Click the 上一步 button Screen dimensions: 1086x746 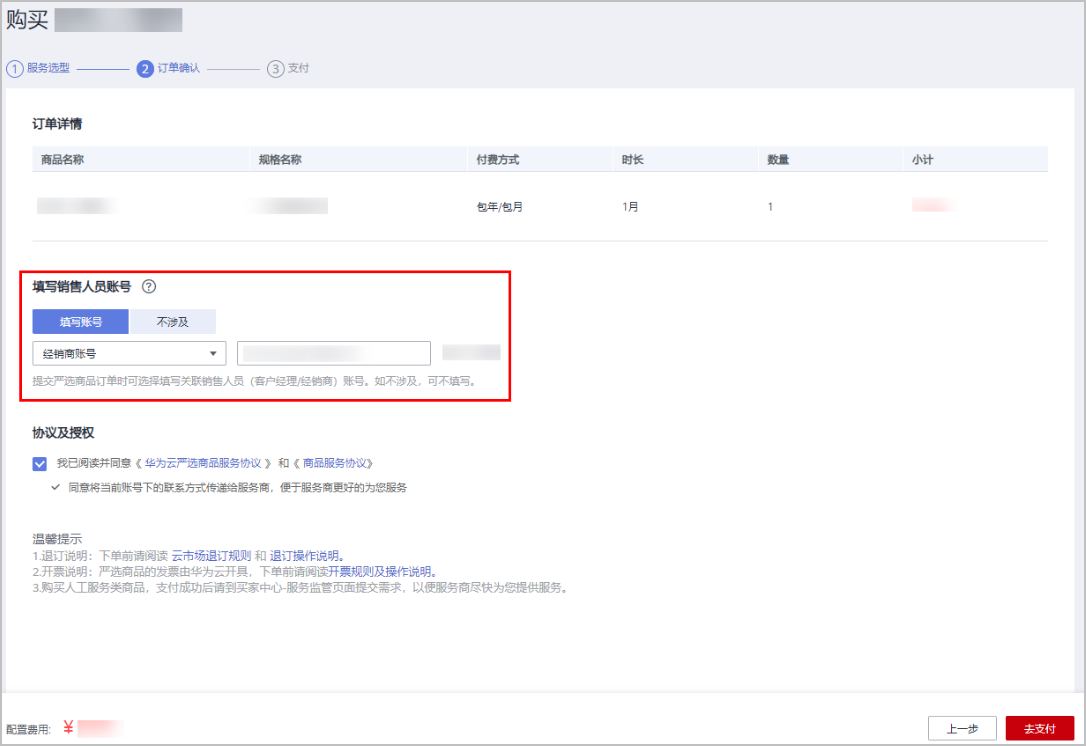click(962, 729)
